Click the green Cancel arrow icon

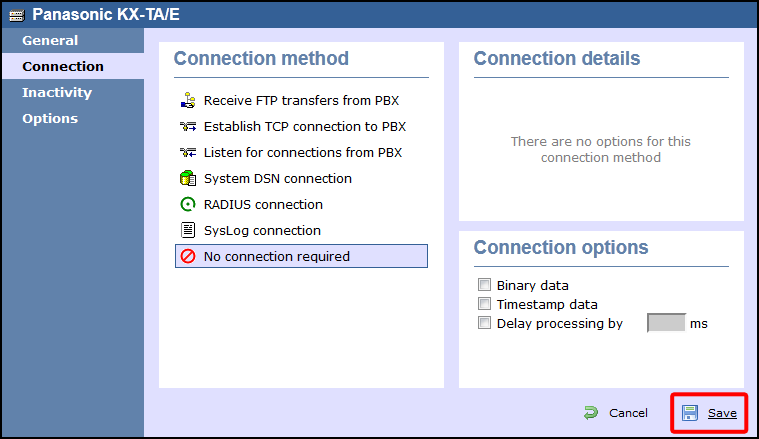click(591, 413)
